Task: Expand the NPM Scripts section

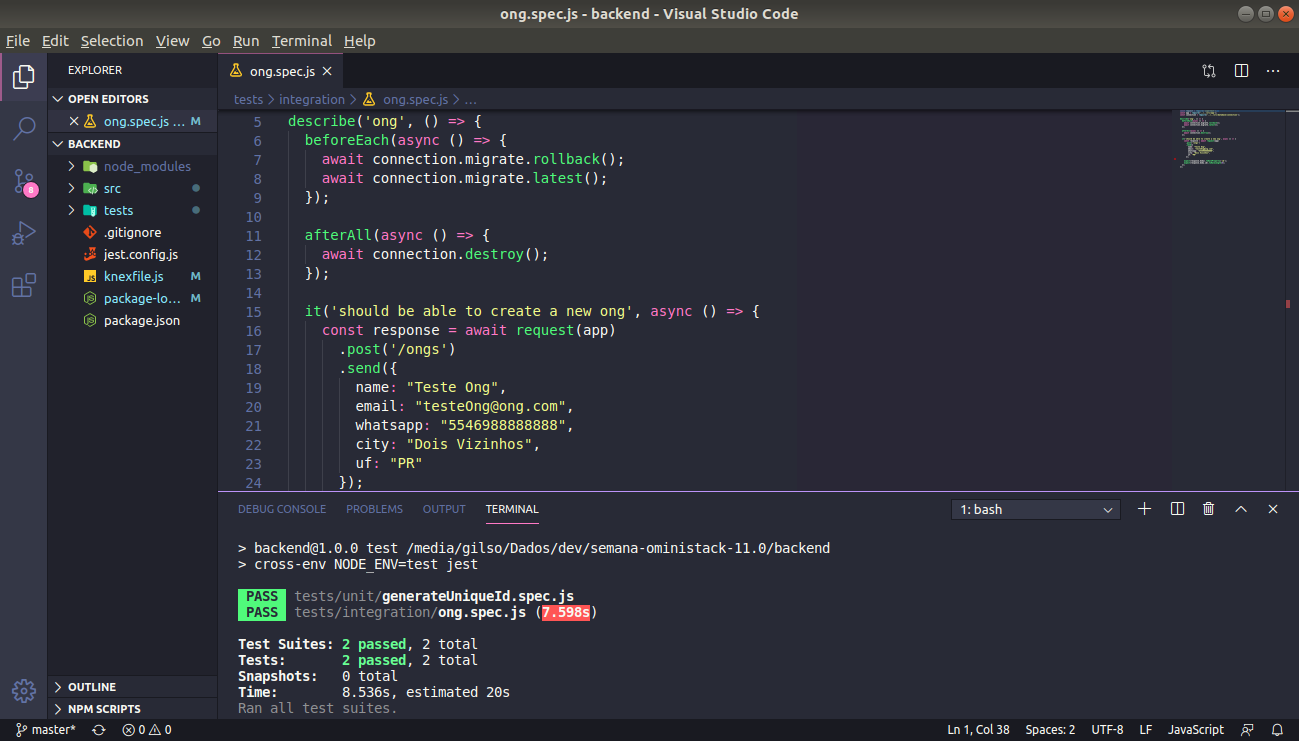Action: point(133,709)
